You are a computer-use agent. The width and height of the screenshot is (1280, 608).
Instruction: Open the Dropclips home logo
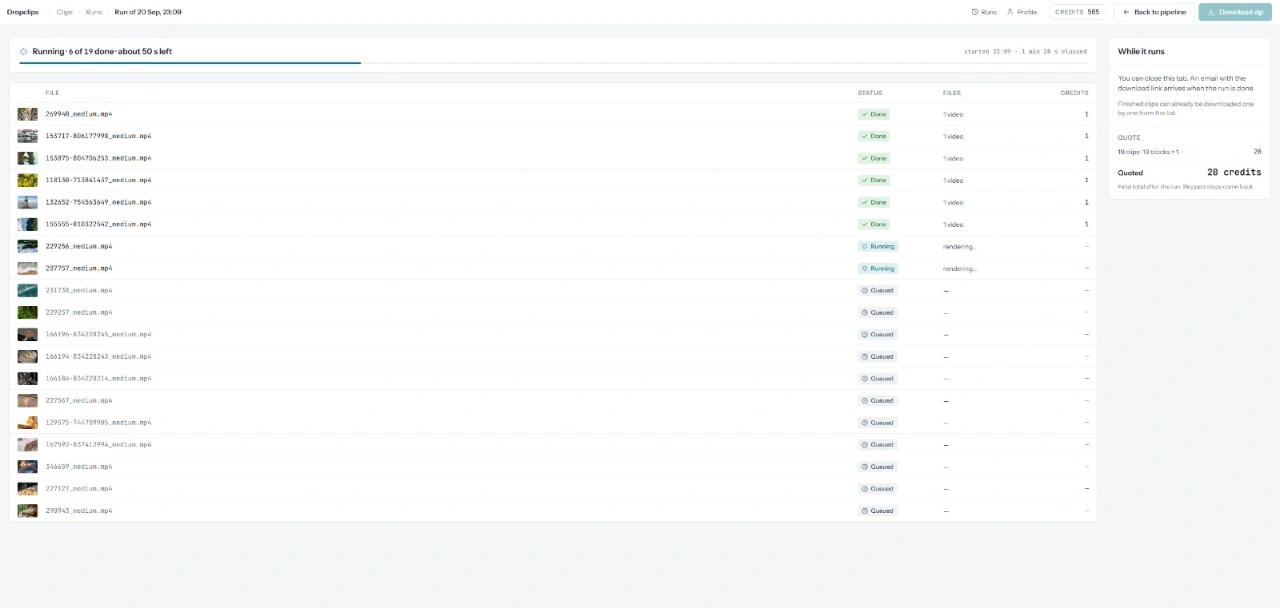(x=22, y=12)
